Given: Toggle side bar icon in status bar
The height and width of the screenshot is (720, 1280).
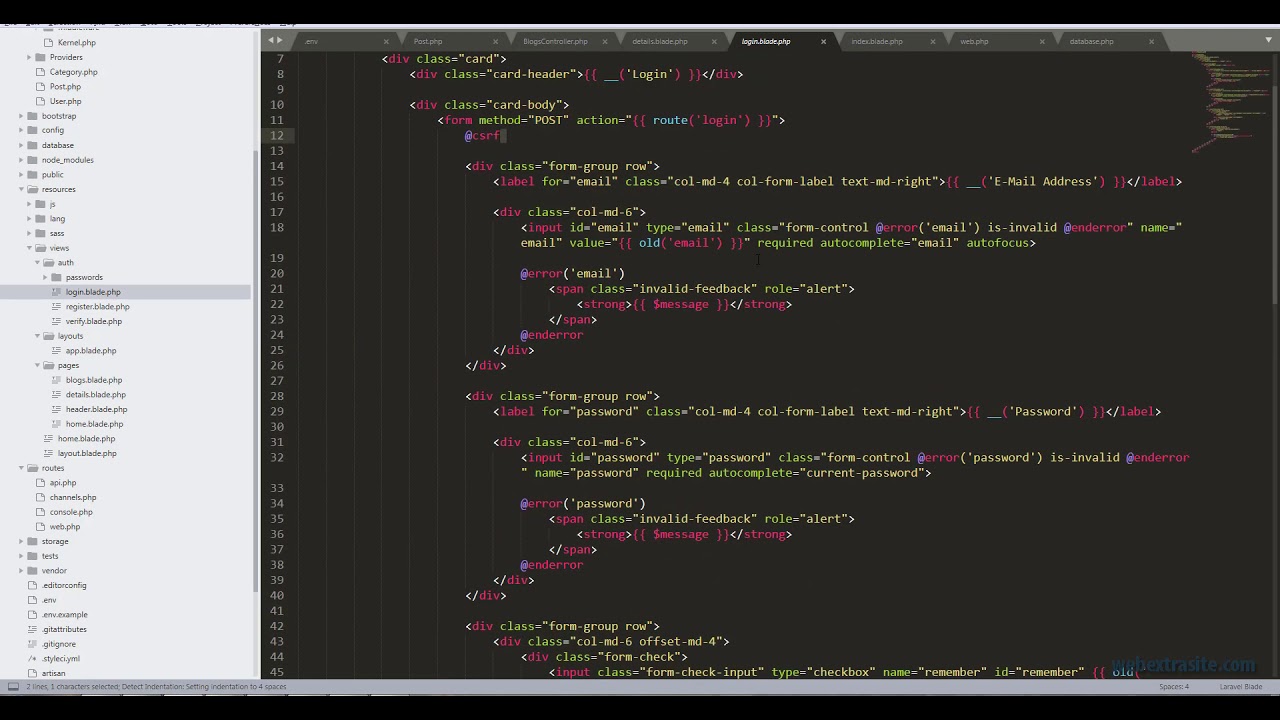Looking at the screenshot, I should pos(13,687).
